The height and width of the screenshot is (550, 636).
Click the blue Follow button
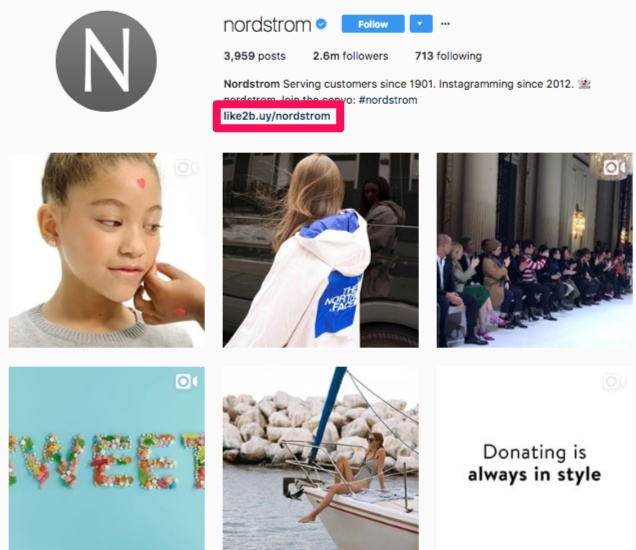[x=373, y=24]
